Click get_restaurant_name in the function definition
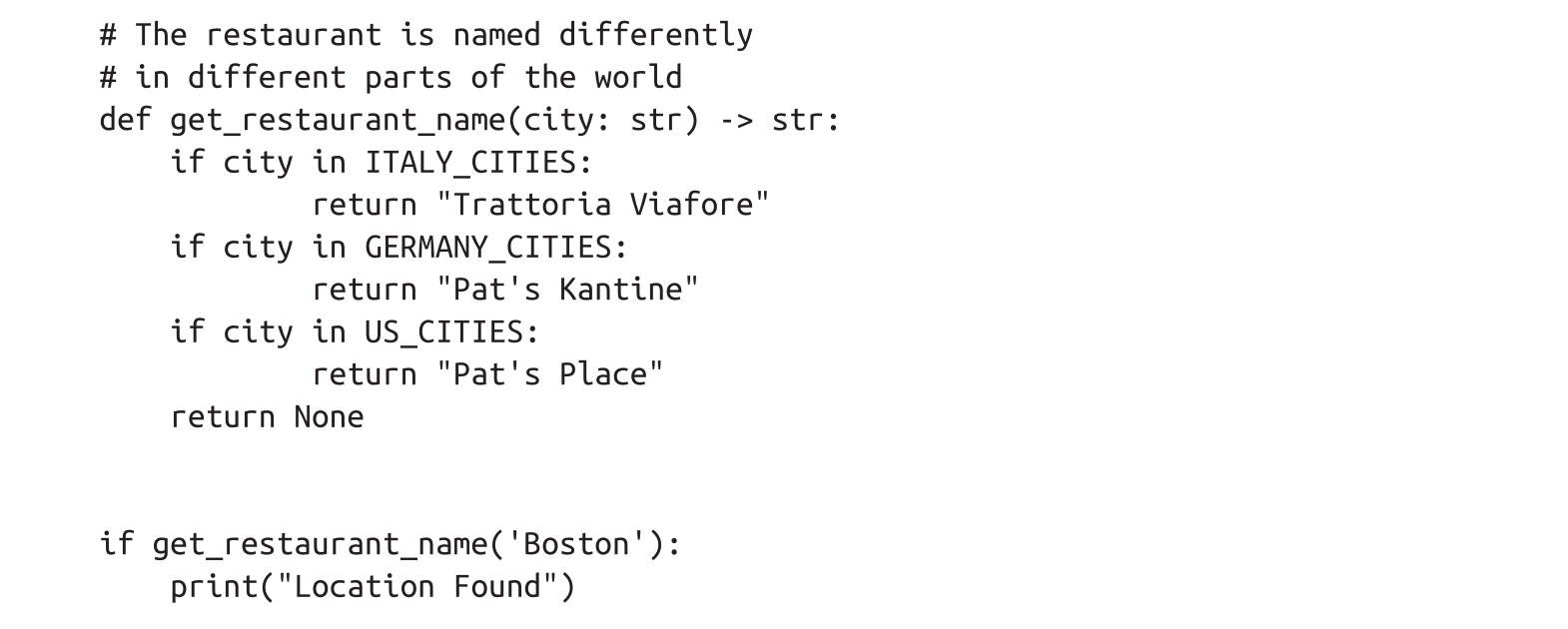 click(x=337, y=121)
